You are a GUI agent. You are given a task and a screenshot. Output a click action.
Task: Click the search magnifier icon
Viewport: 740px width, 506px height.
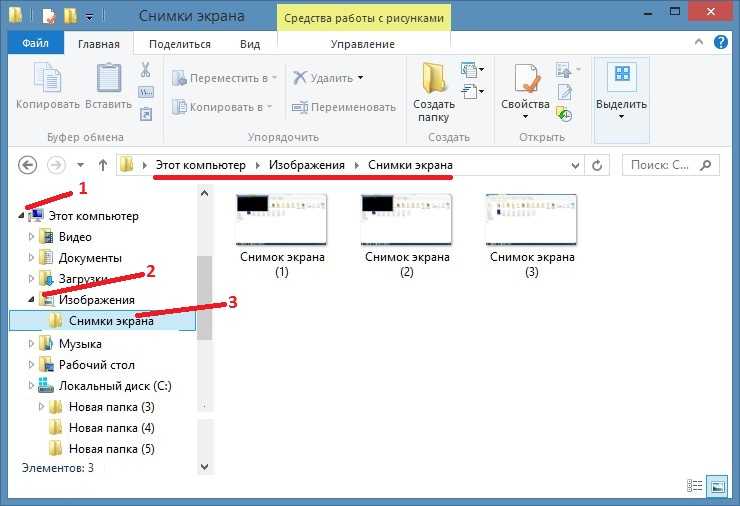[x=706, y=165]
